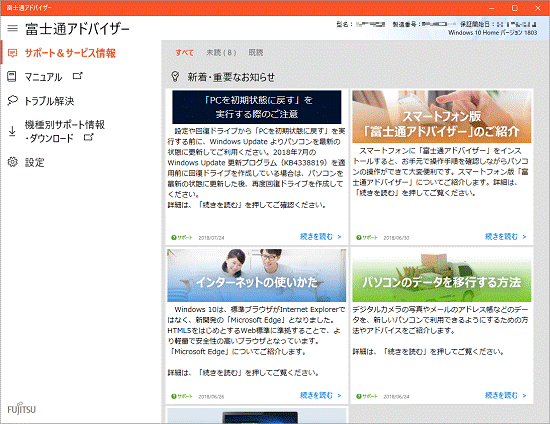Click the 2018/06/24 article date
Screen dimensions: 550x424
pos(396,397)
